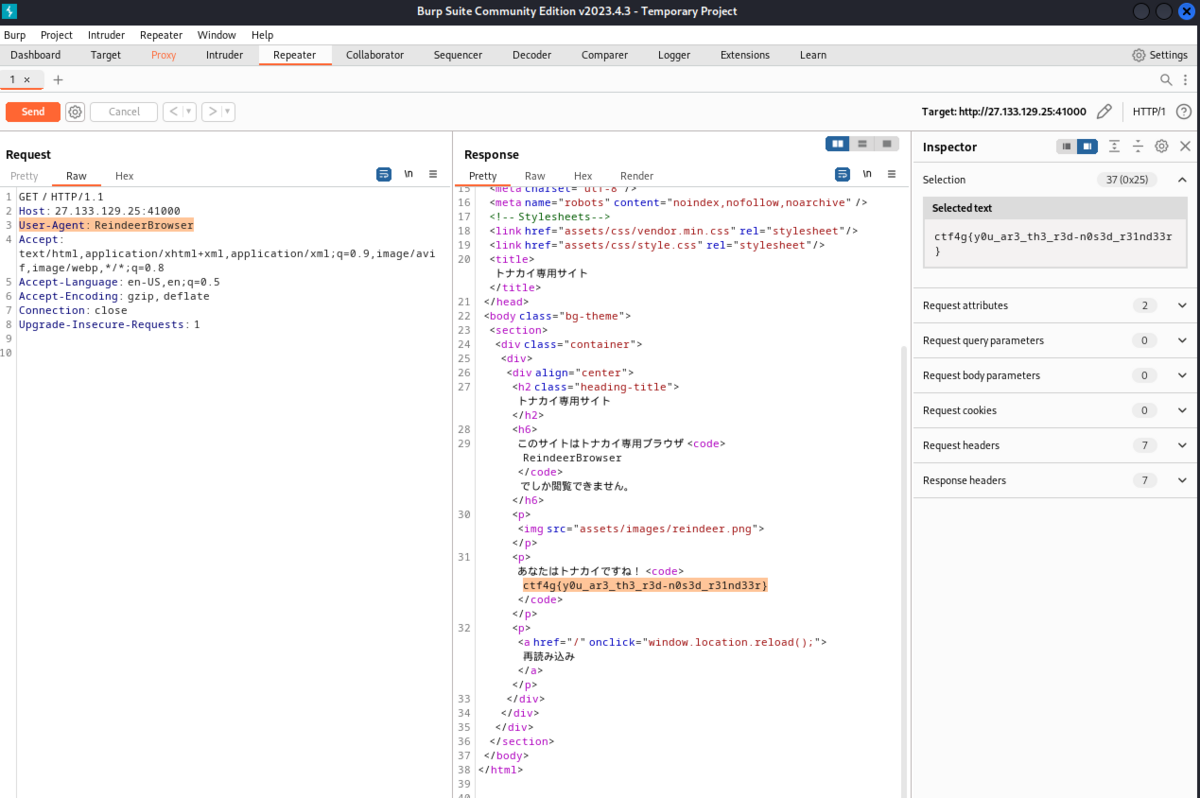
Task: Click the response pane vertical scrollbar
Action: pyautogui.click(x=906, y=572)
